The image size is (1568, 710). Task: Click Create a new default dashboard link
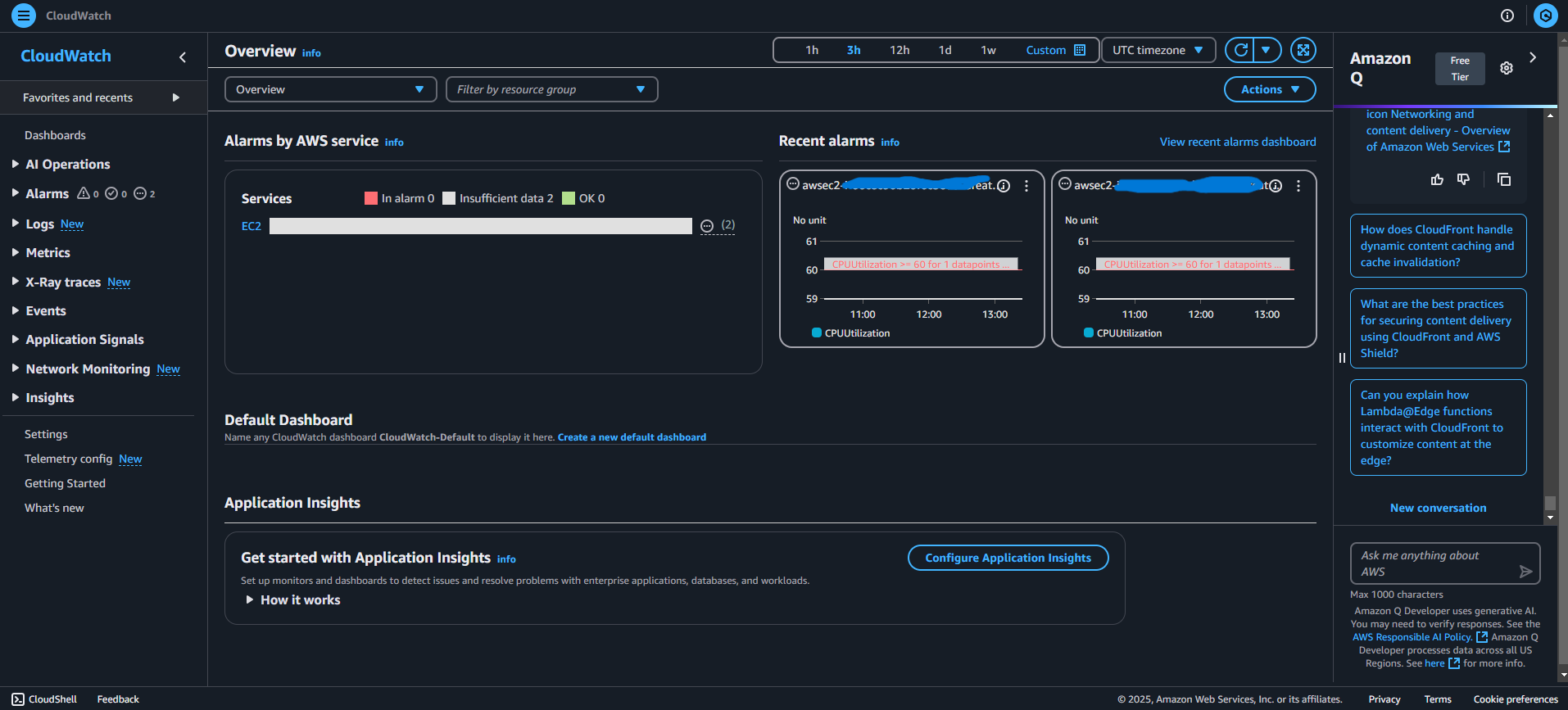pyautogui.click(x=632, y=437)
